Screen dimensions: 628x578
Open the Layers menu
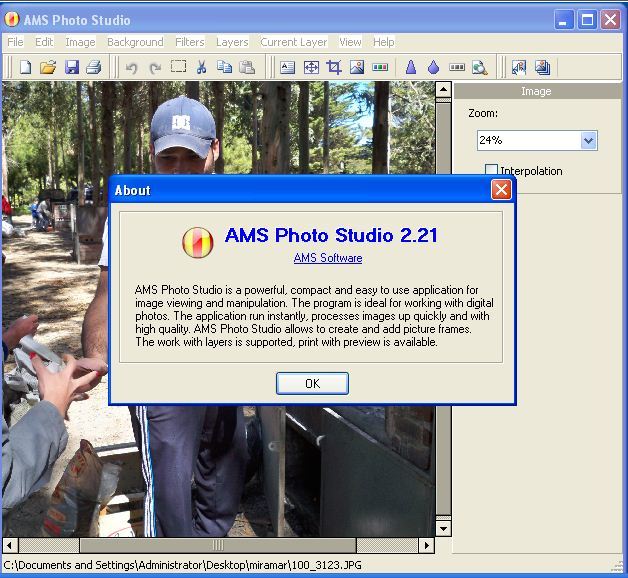coord(232,42)
